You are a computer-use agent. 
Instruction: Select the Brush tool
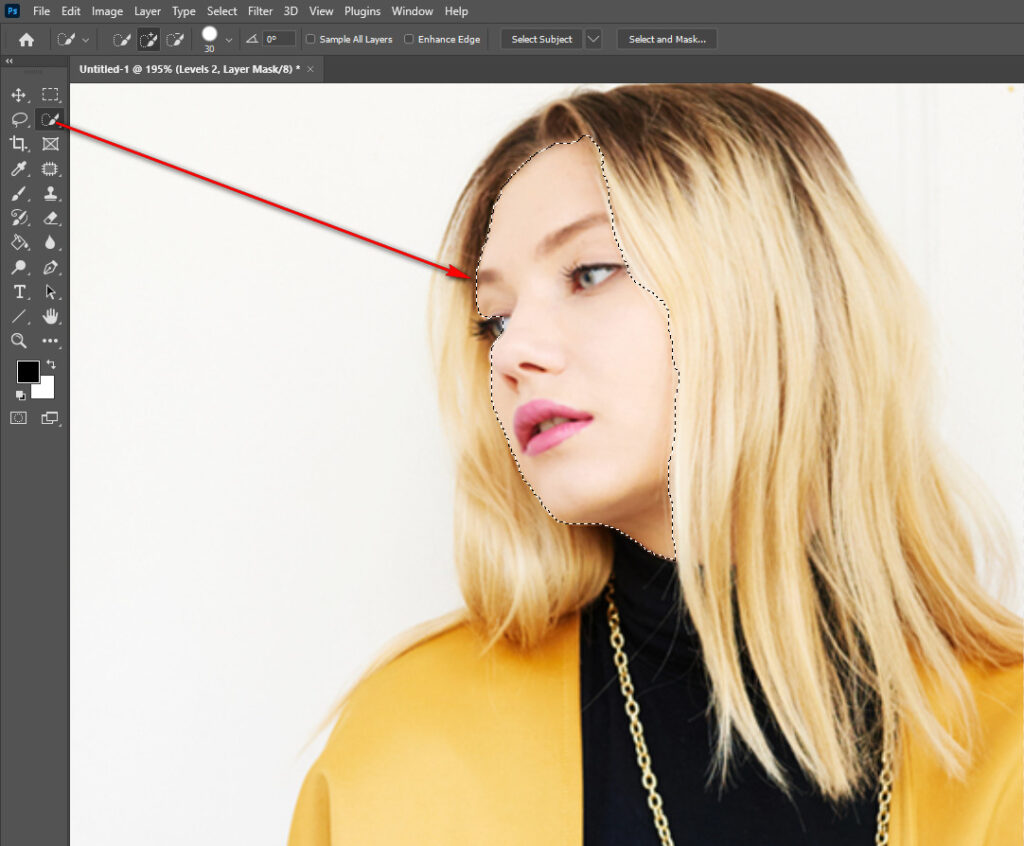(18, 193)
